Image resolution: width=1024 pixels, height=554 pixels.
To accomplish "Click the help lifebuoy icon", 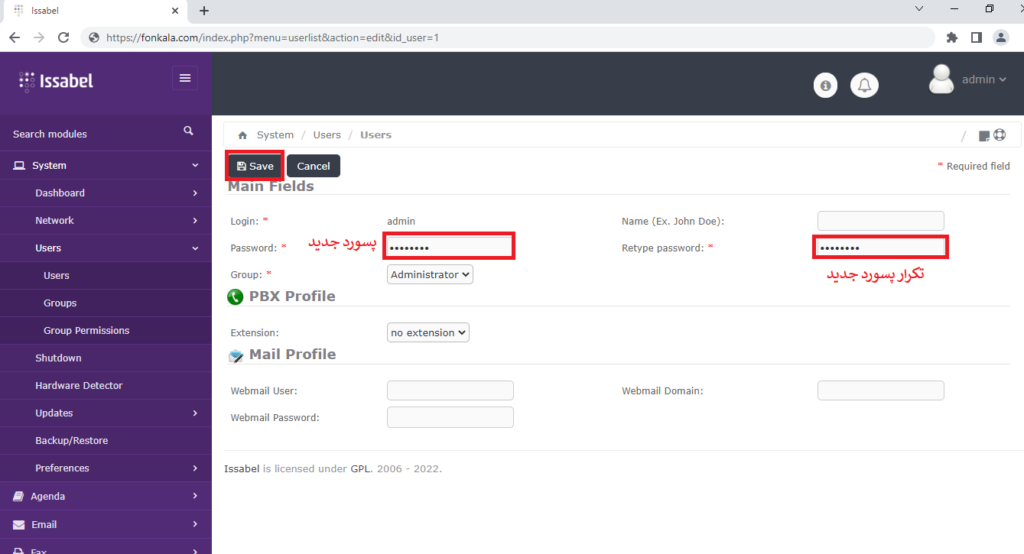I will 998,135.
